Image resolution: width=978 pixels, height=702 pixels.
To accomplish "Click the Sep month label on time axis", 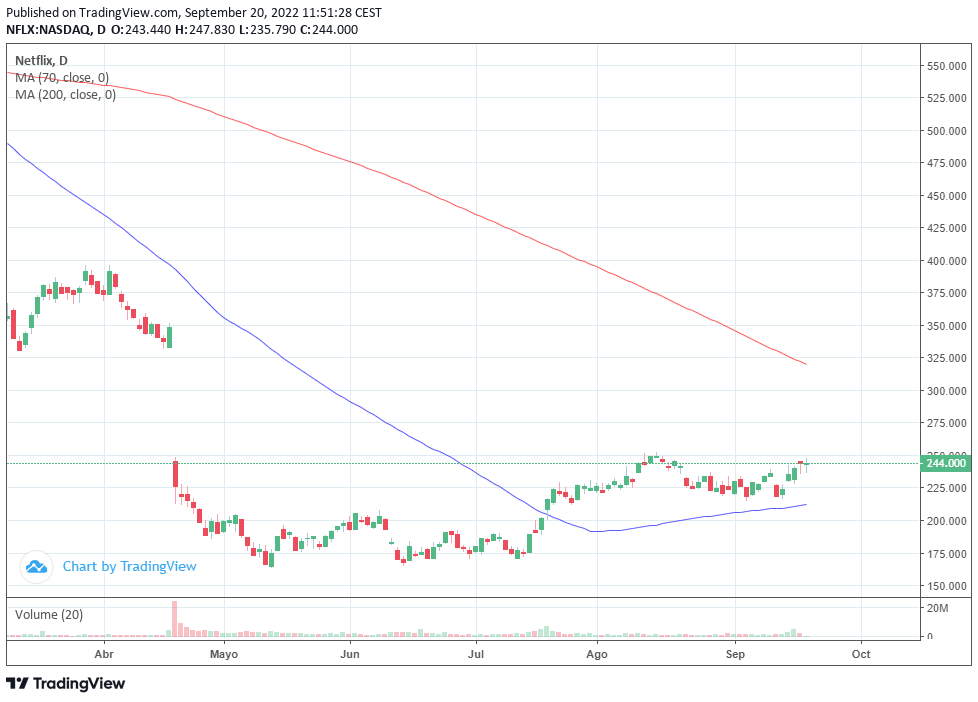I will 735,654.
